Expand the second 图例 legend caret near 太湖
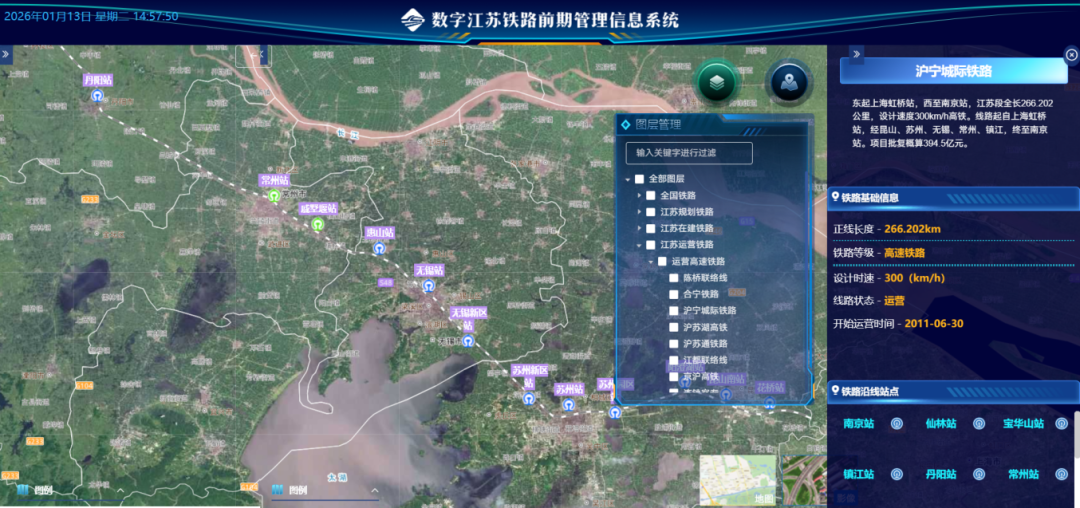 [375, 490]
